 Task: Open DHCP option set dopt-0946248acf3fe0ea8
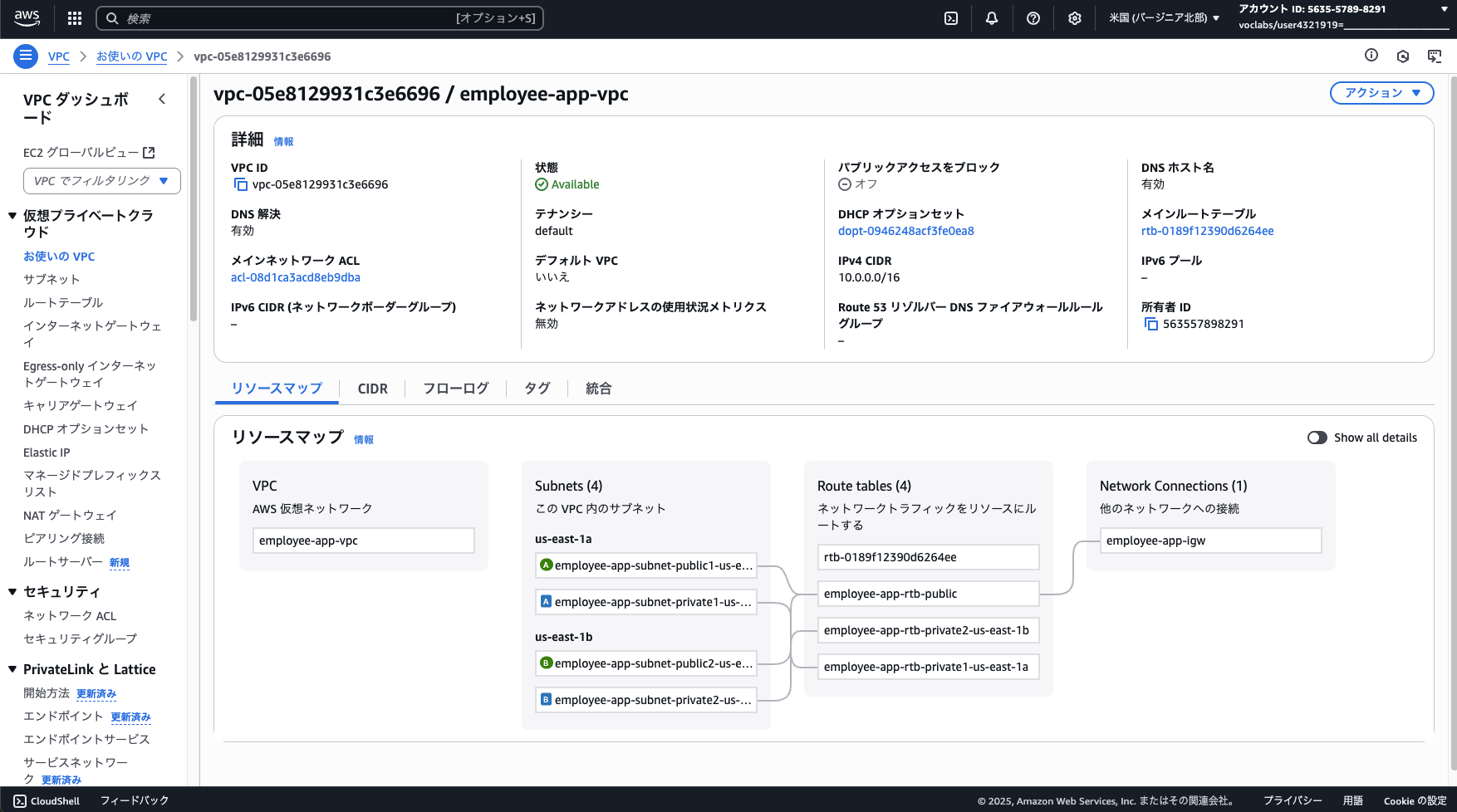(906, 231)
